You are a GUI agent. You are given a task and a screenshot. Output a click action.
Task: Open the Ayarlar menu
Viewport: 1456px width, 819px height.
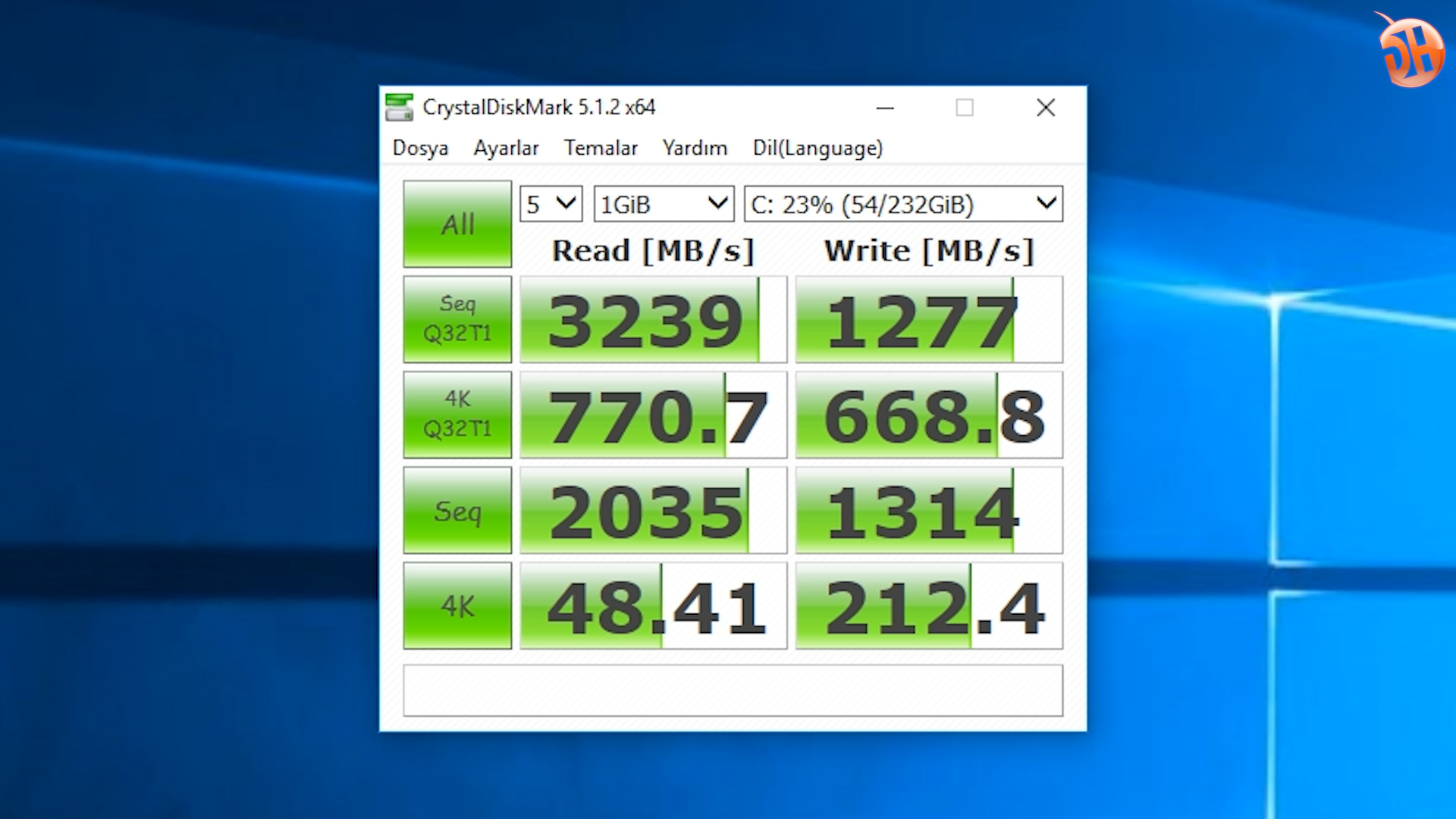pyautogui.click(x=506, y=148)
